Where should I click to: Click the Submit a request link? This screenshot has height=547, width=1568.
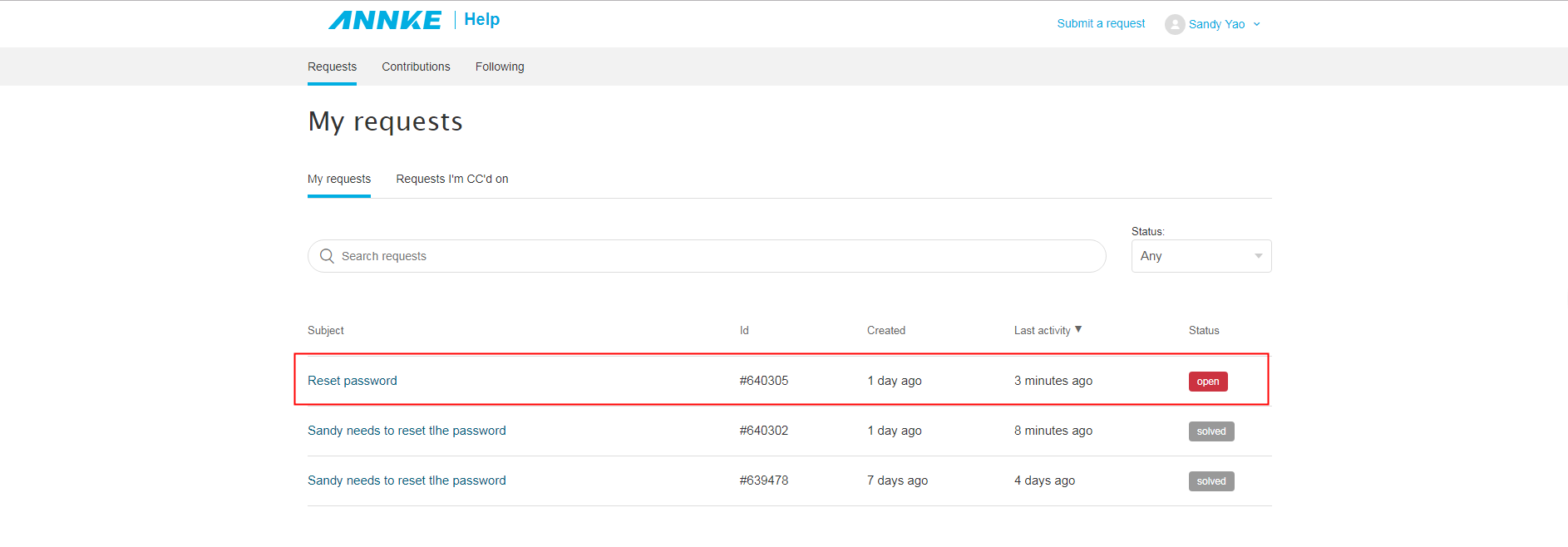pyautogui.click(x=1101, y=23)
